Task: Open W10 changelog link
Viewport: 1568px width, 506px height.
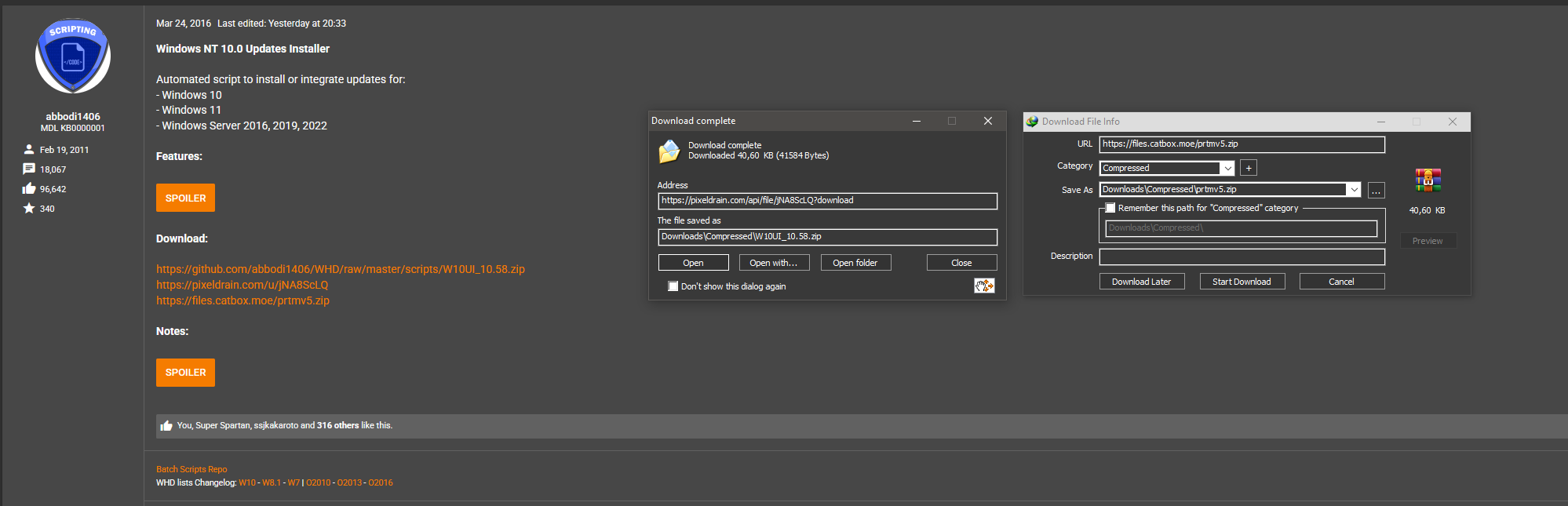Action: (247, 482)
